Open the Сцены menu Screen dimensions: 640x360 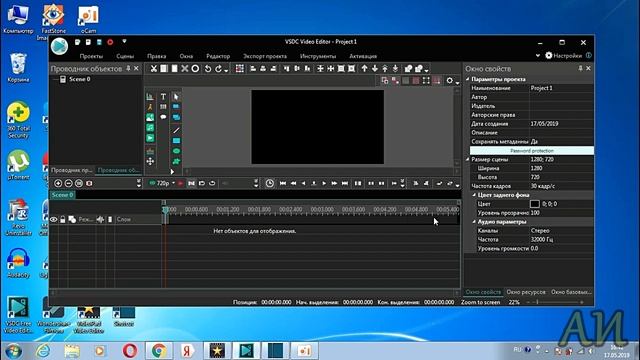point(125,56)
